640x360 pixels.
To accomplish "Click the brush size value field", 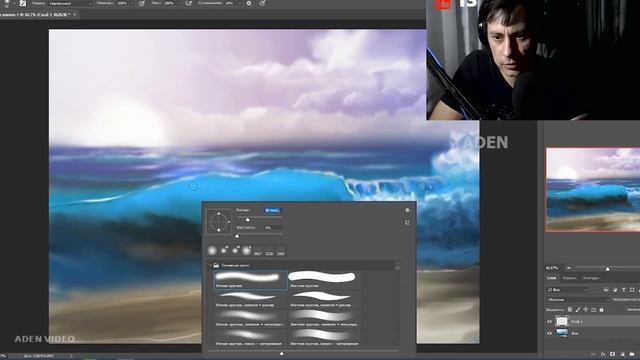I will point(272,210).
